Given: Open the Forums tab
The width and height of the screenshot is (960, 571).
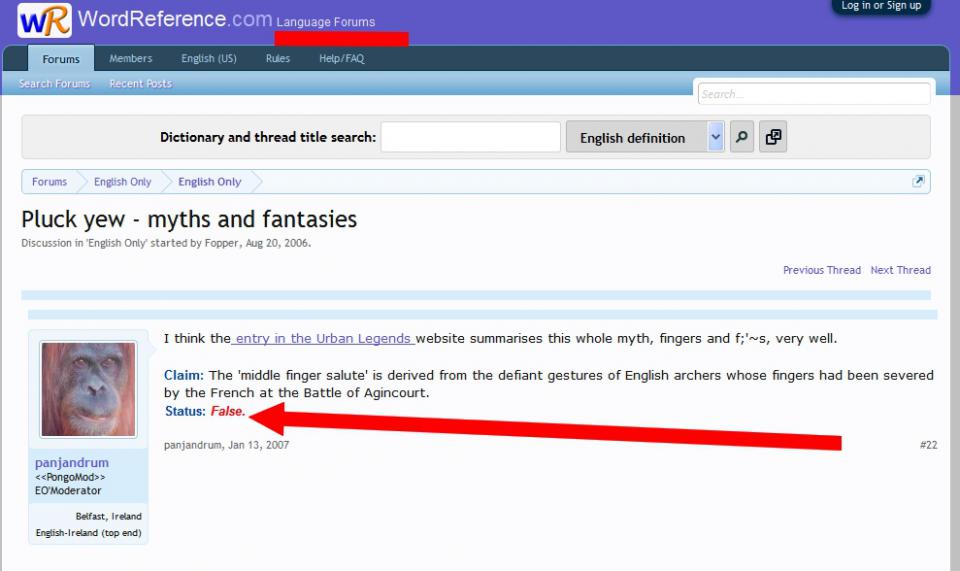Looking at the screenshot, I should click(61, 59).
